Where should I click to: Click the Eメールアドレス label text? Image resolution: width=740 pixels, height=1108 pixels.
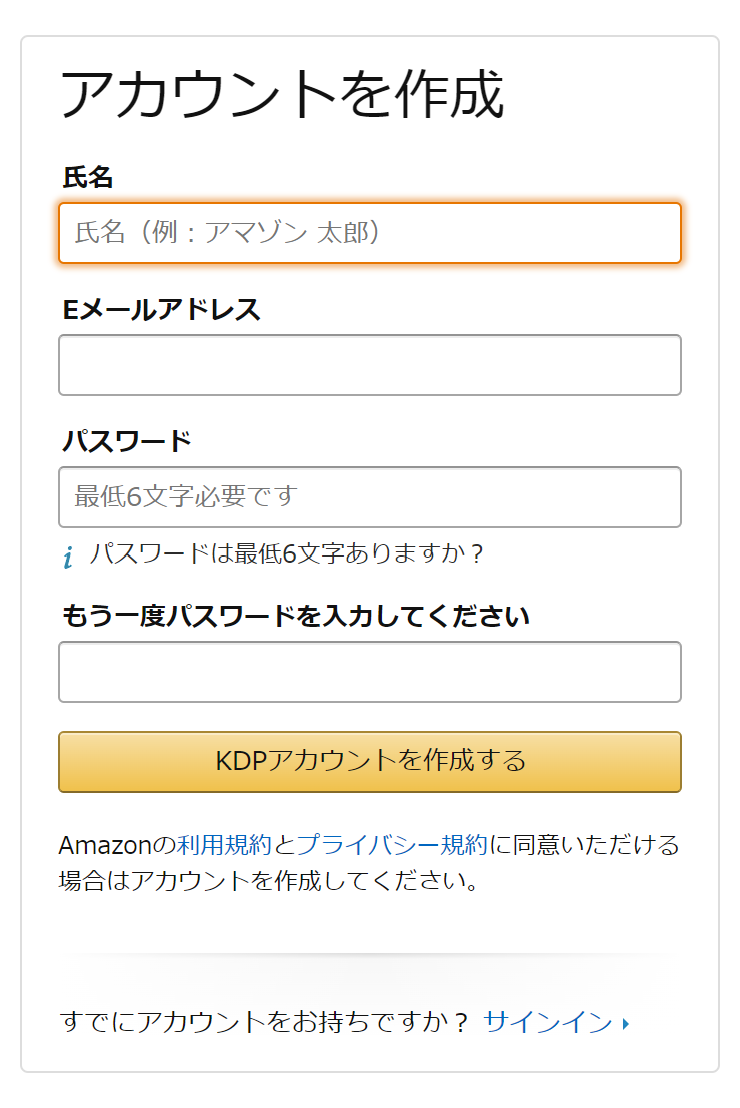coord(161,310)
